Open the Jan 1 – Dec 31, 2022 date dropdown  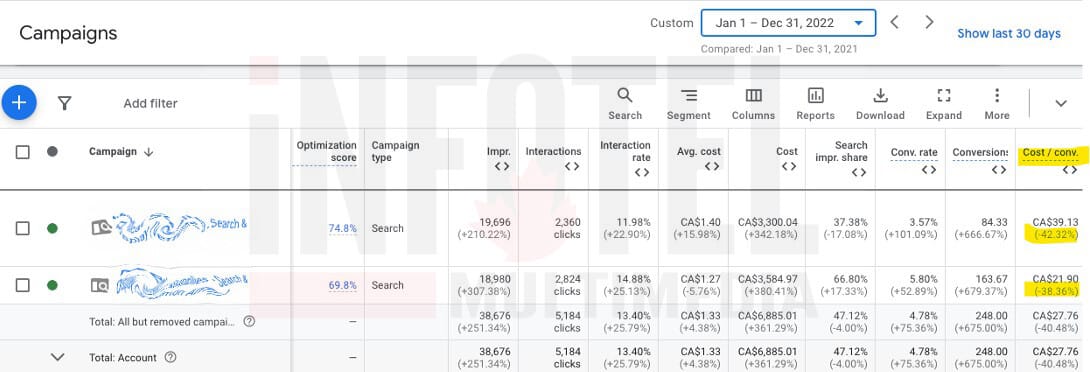(788, 23)
